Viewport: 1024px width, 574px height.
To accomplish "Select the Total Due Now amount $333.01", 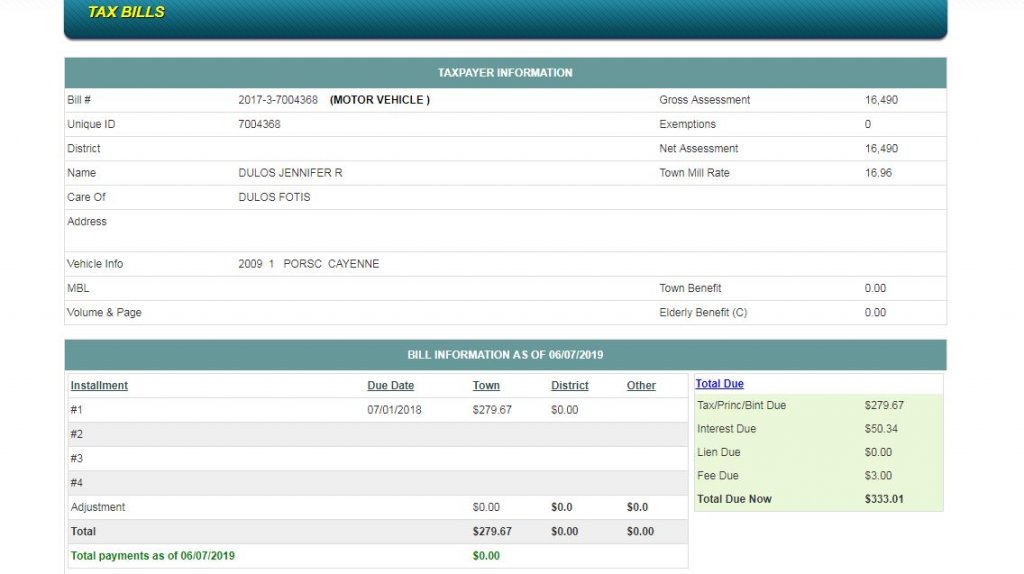I will [x=884, y=499].
